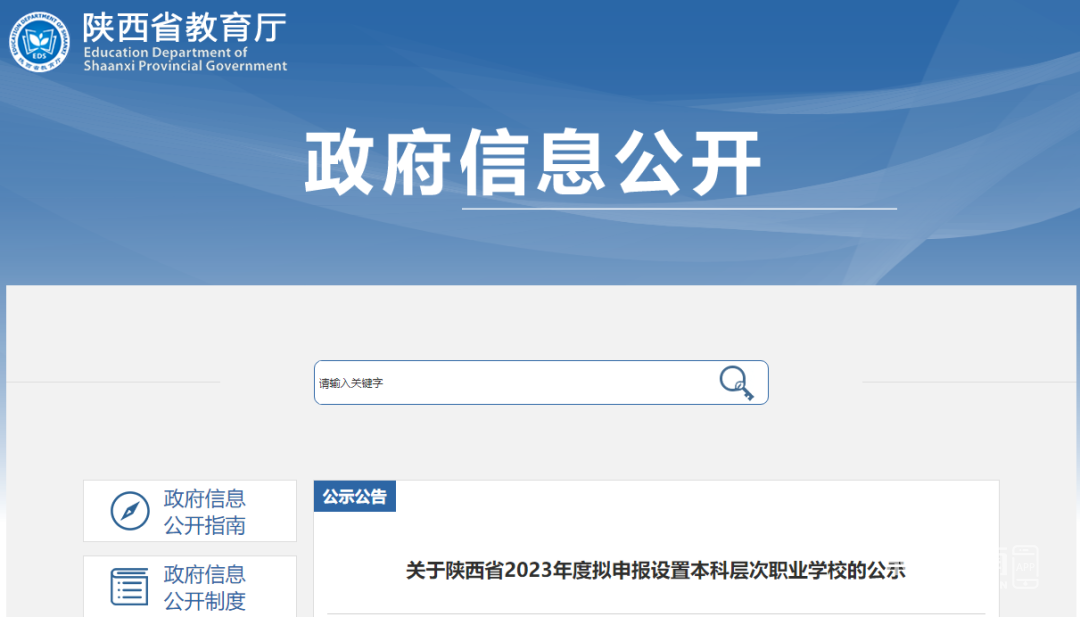Open 政府信息公开指南 text link
1080x617 pixels.
click(x=205, y=512)
